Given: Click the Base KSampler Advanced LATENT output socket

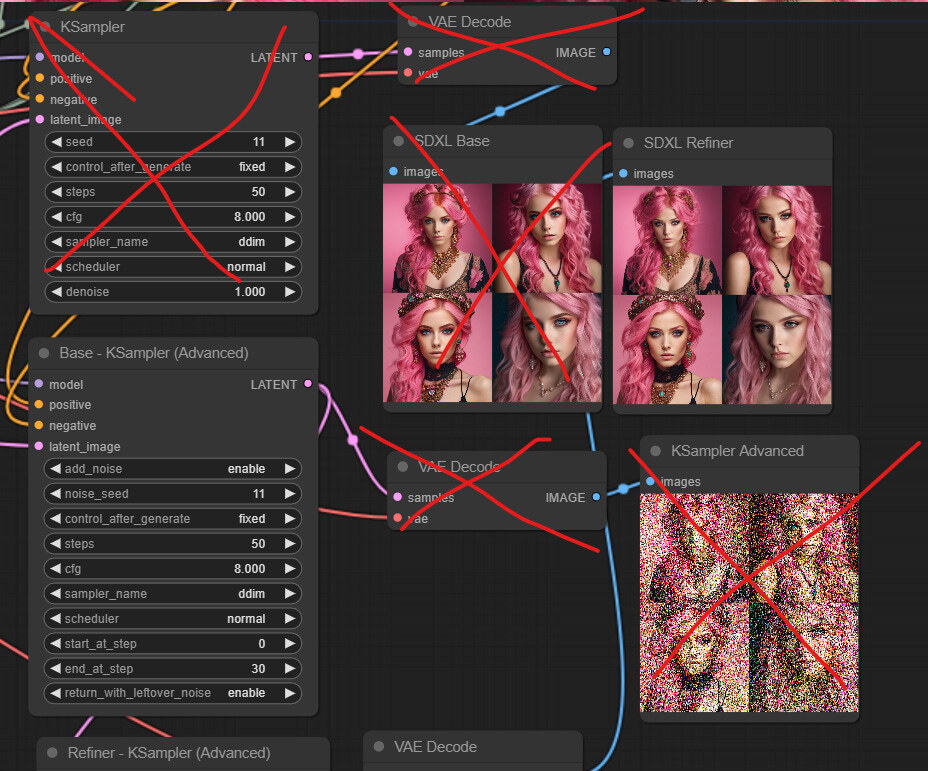Looking at the screenshot, I should click(x=308, y=383).
